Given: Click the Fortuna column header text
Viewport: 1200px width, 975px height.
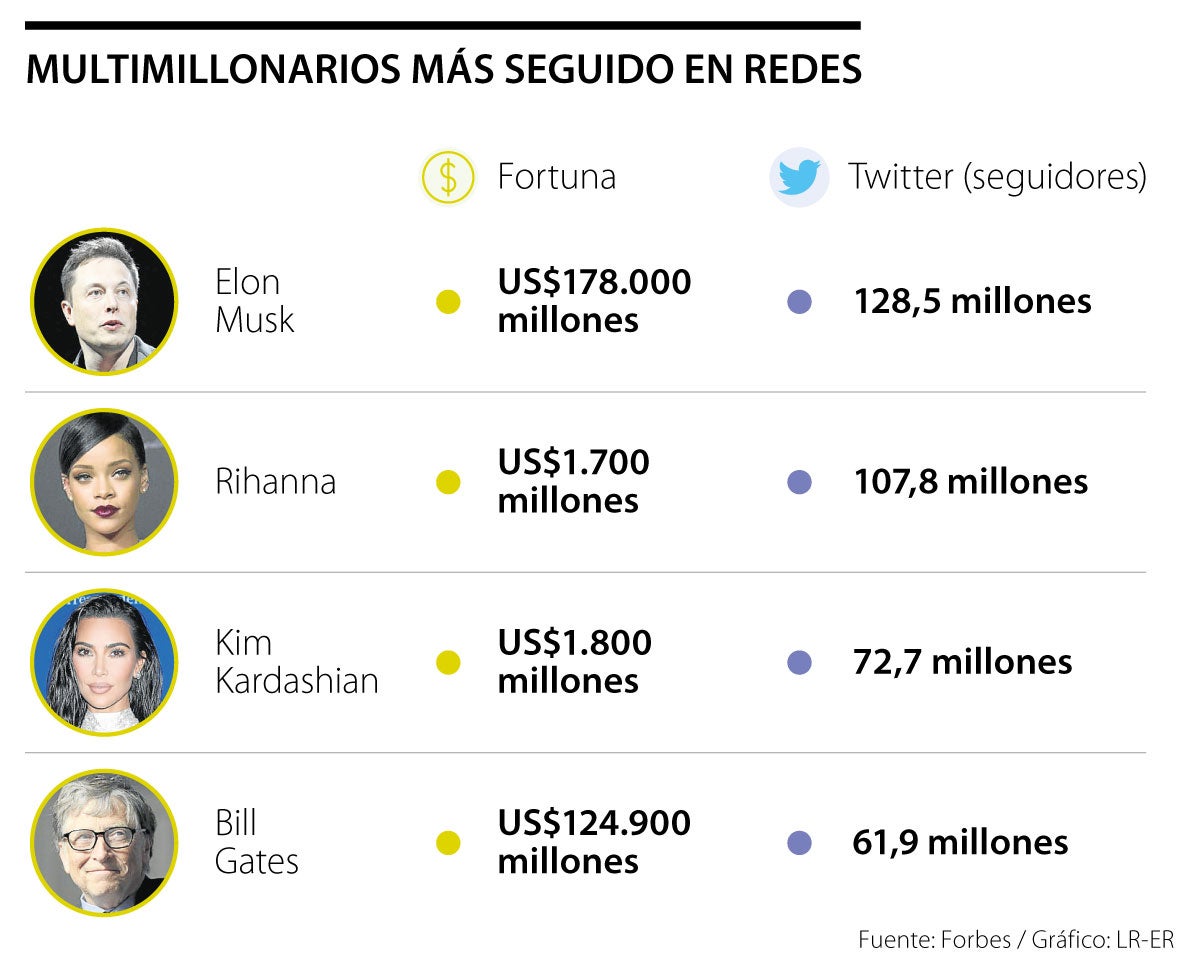Looking at the screenshot, I should (556, 177).
